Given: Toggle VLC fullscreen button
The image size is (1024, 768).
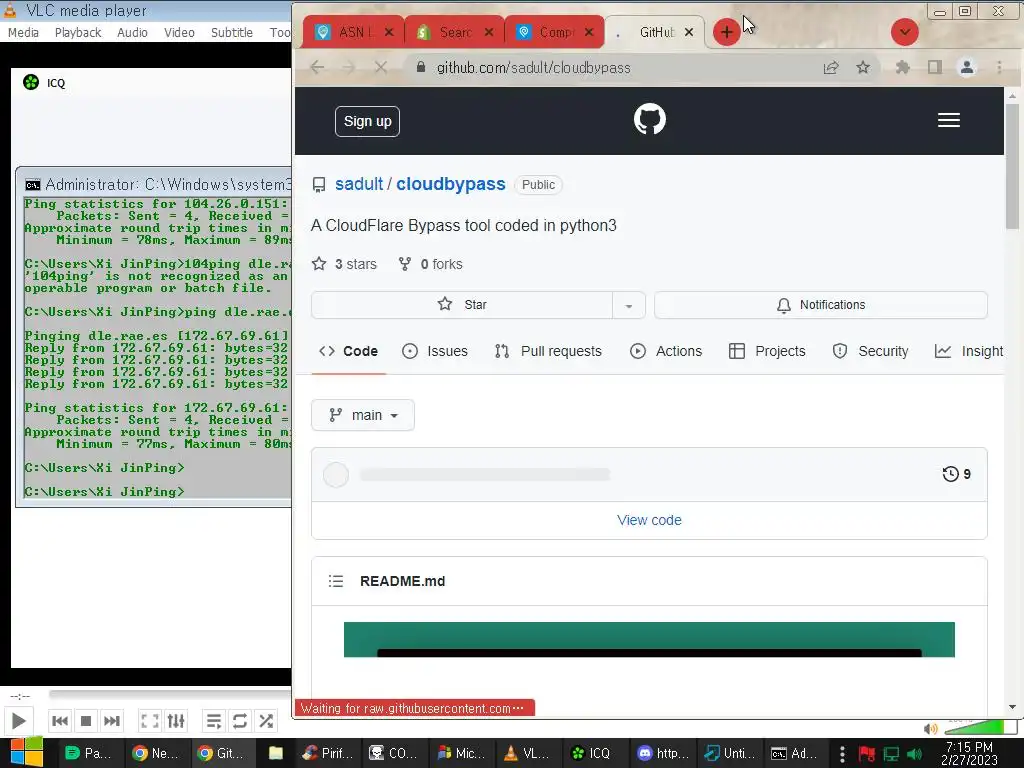Looking at the screenshot, I should pos(150,721).
